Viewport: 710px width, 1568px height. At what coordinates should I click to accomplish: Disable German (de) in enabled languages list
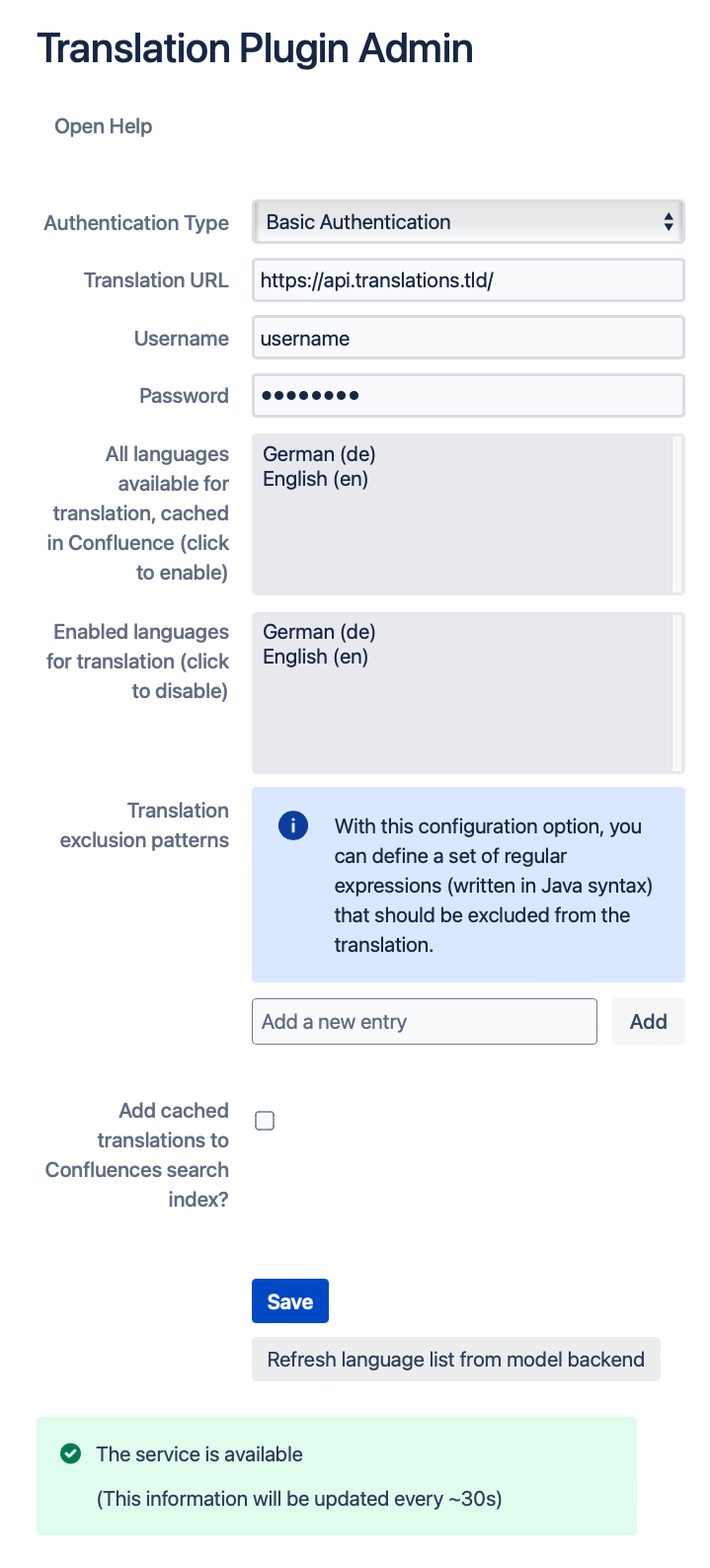318,631
